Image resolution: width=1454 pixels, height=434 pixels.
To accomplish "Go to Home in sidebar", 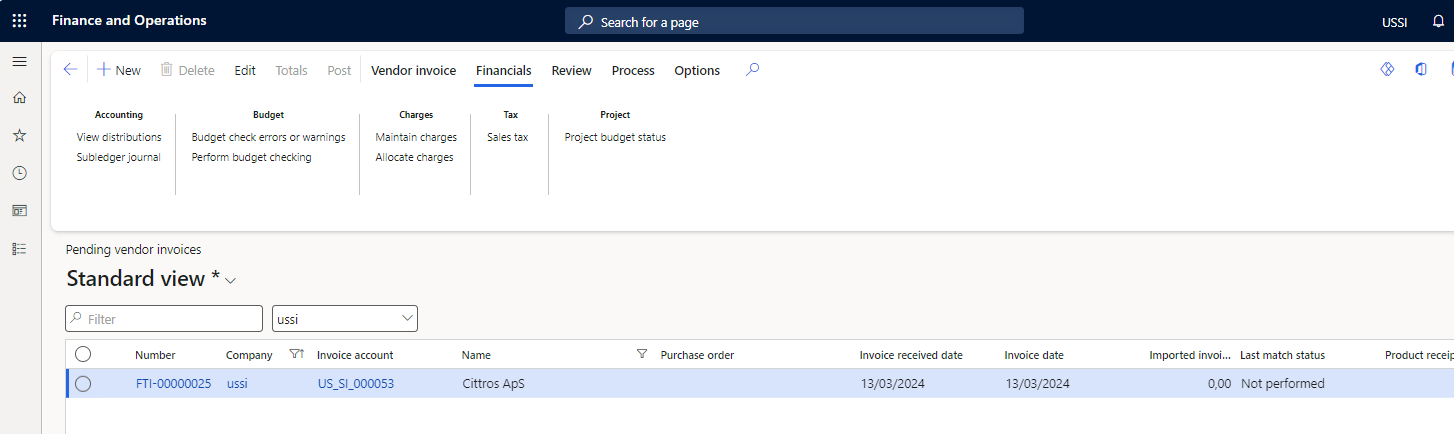I will point(19,98).
